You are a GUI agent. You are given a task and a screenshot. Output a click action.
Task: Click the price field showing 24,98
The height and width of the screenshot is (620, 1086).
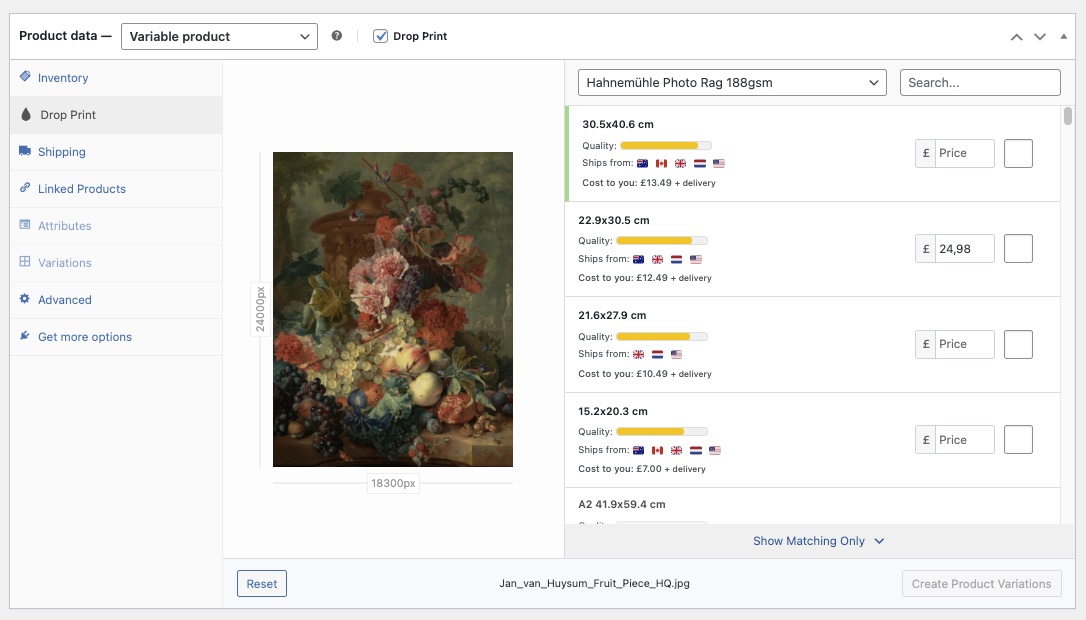964,249
